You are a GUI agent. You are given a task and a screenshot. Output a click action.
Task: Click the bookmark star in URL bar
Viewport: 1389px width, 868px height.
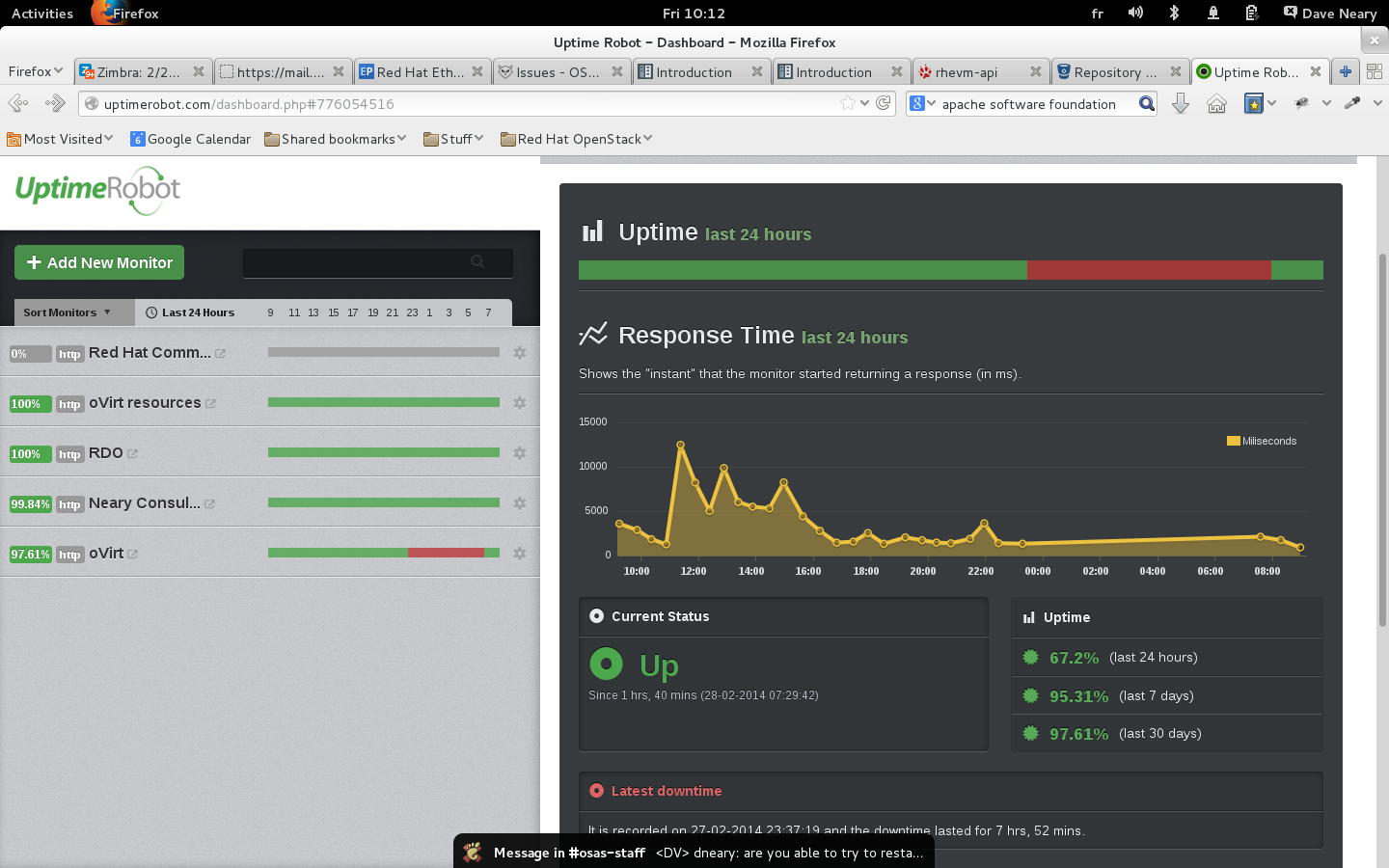(847, 103)
